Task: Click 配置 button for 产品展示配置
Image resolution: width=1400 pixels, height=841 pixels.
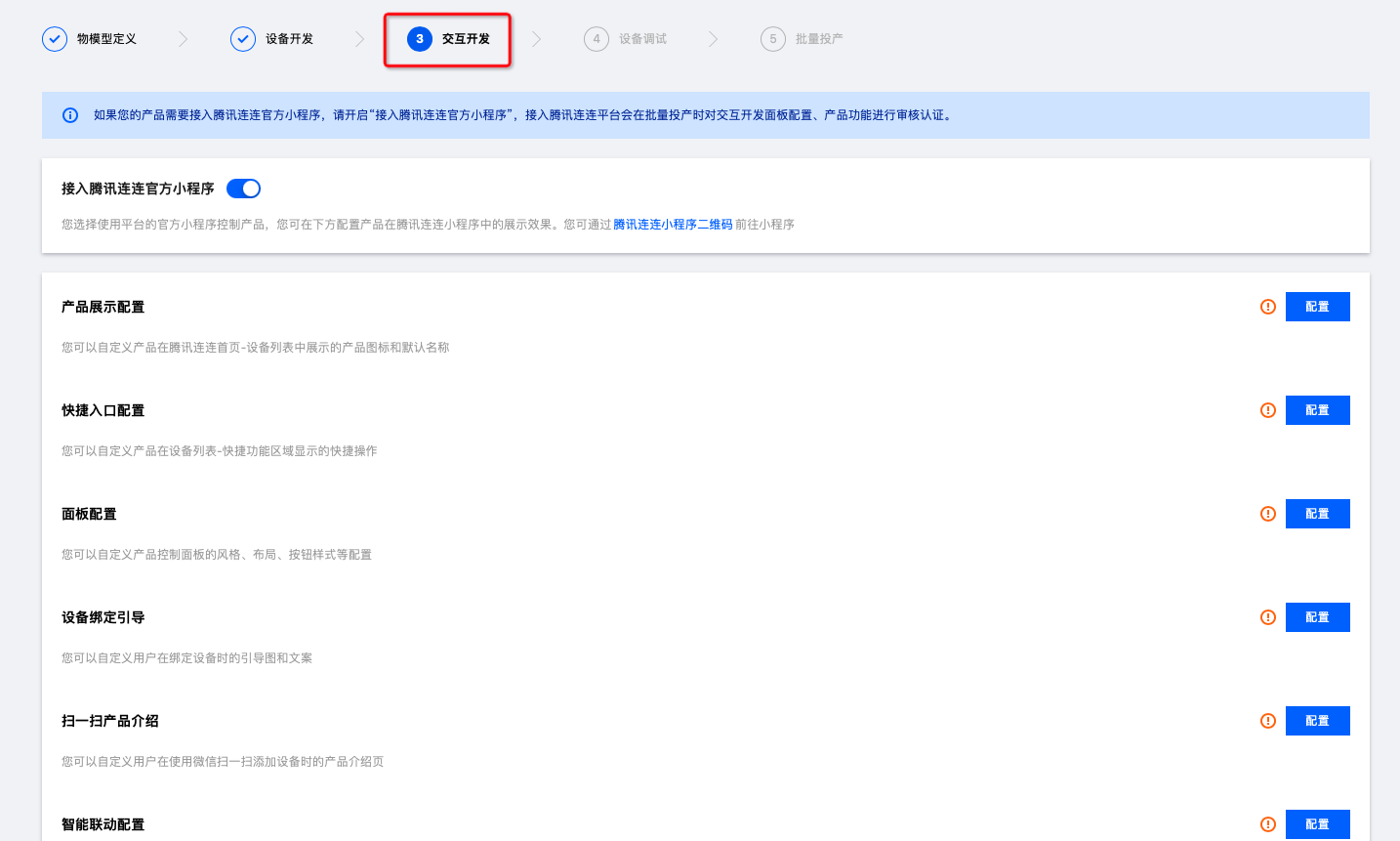Action: point(1317,307)
